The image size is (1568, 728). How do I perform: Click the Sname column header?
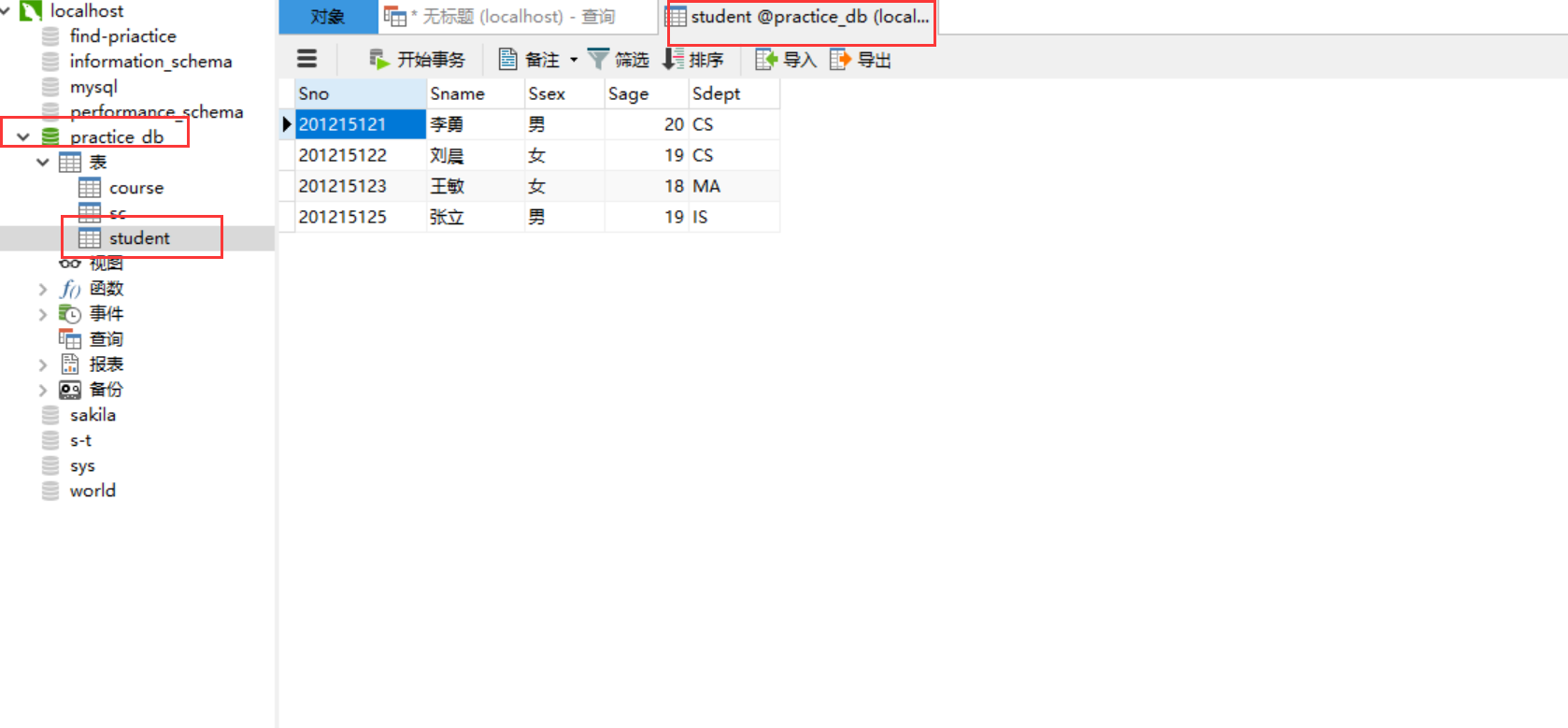tap(476, 93)
